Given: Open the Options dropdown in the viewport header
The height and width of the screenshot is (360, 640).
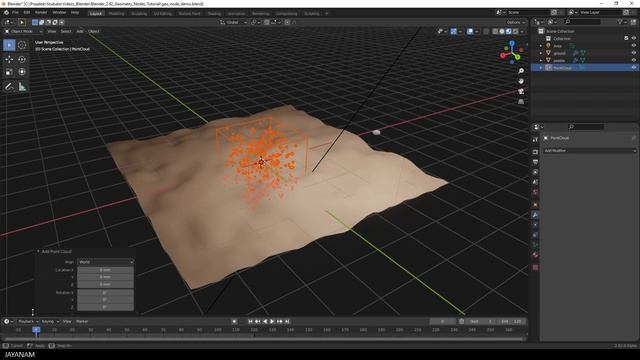Looking at the screenshot, I should point(516,22).
